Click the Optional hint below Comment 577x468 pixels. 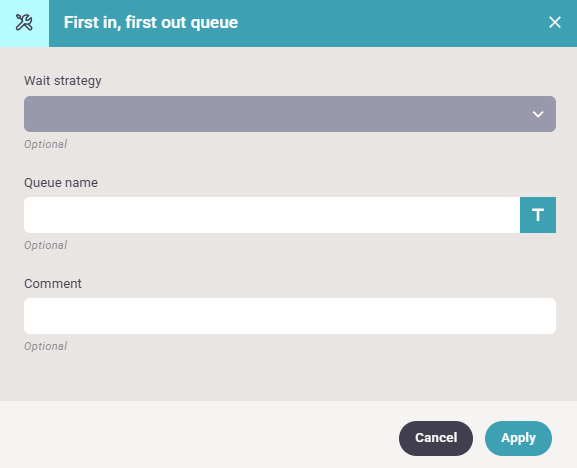tap(46, 347)
